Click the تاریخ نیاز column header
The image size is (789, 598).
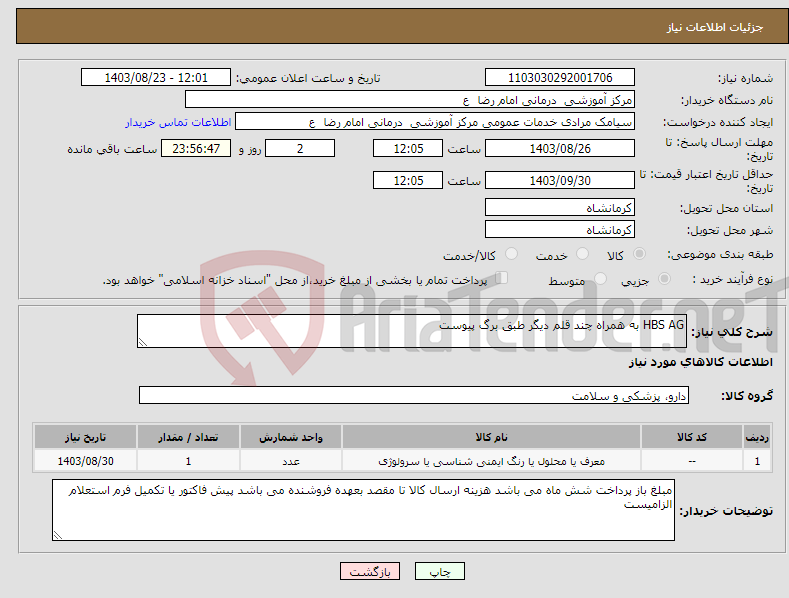point(86,437)
